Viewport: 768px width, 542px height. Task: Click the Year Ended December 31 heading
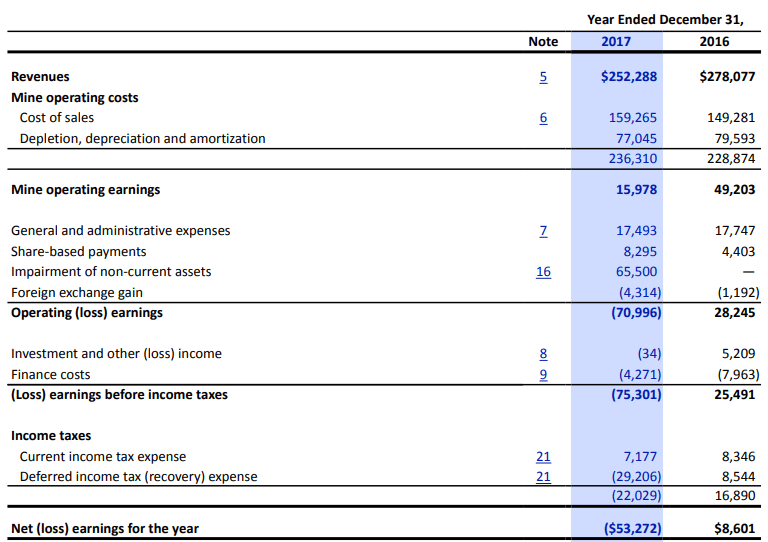tap(665, 20)
